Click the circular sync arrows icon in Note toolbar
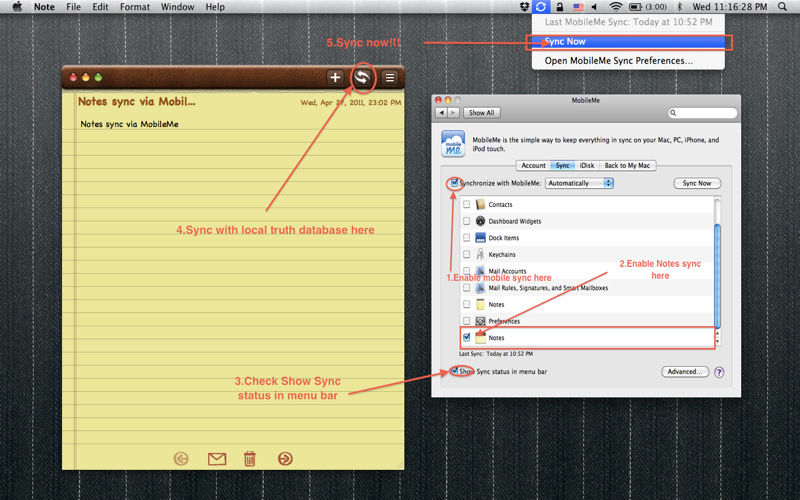This screenshot has height=500, width=800. click(362, 78)
